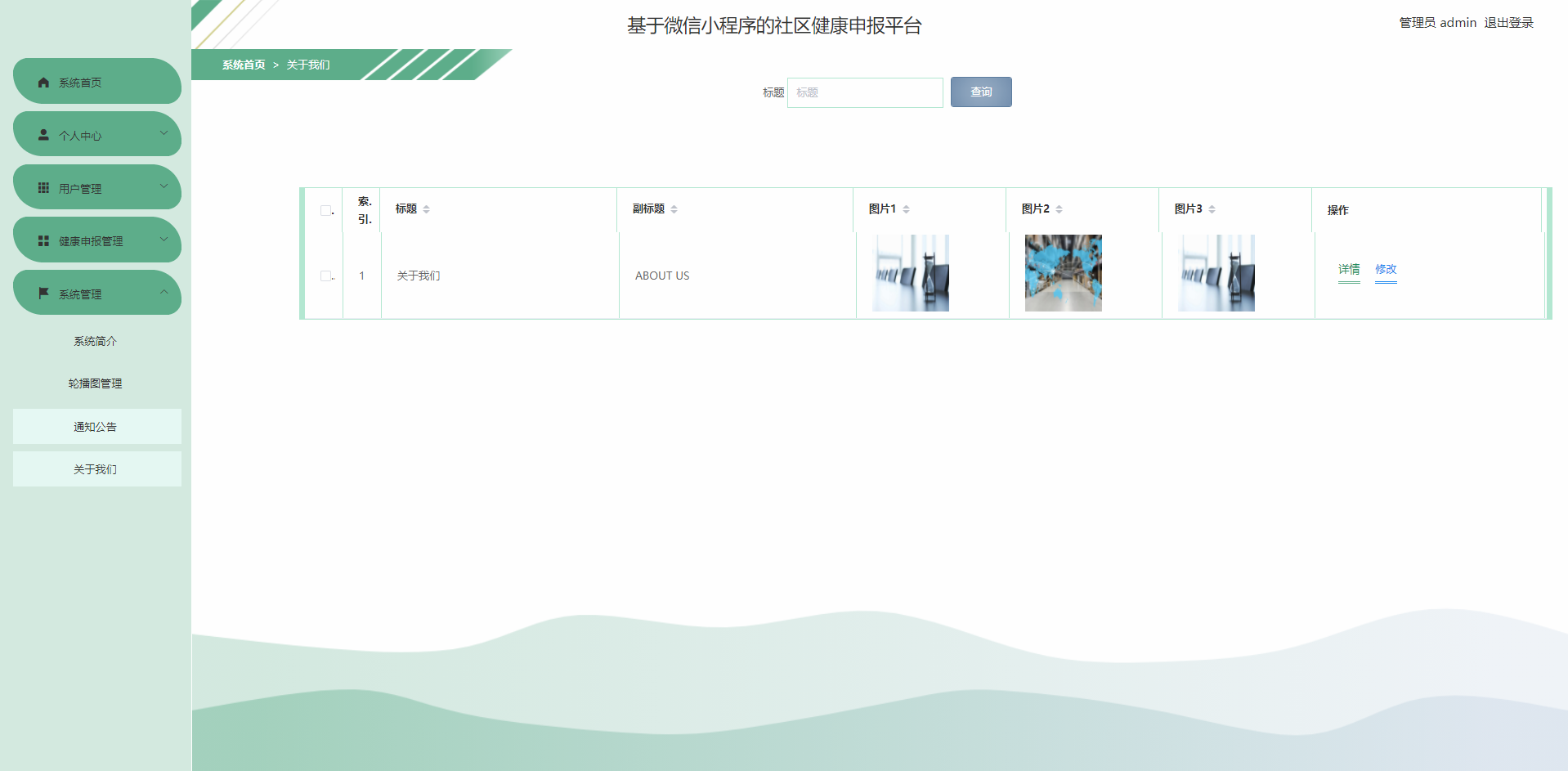
Task: Select 系统简介 submenu item
Action: (x=96, y=341)
